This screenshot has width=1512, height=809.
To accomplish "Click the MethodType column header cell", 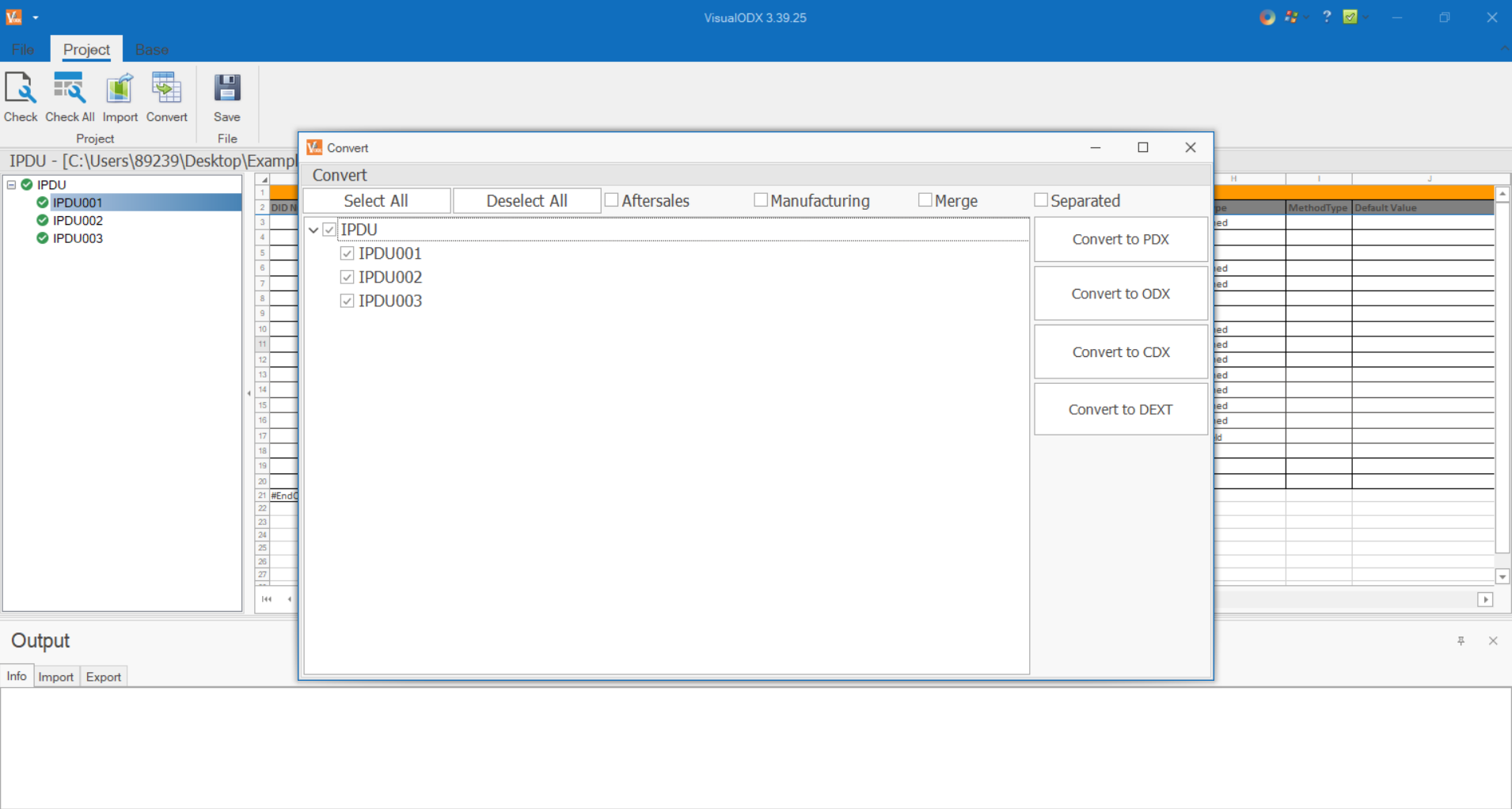I will (1319, 207).
